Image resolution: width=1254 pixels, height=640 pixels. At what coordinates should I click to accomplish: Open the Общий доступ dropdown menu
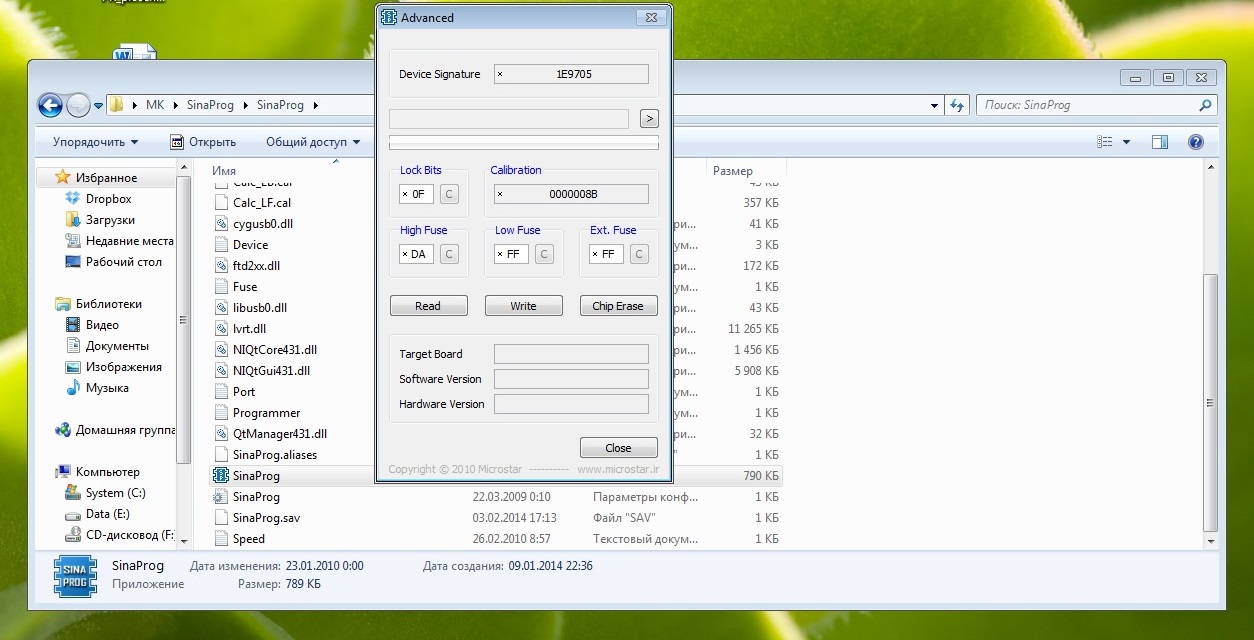coord(313,142)
